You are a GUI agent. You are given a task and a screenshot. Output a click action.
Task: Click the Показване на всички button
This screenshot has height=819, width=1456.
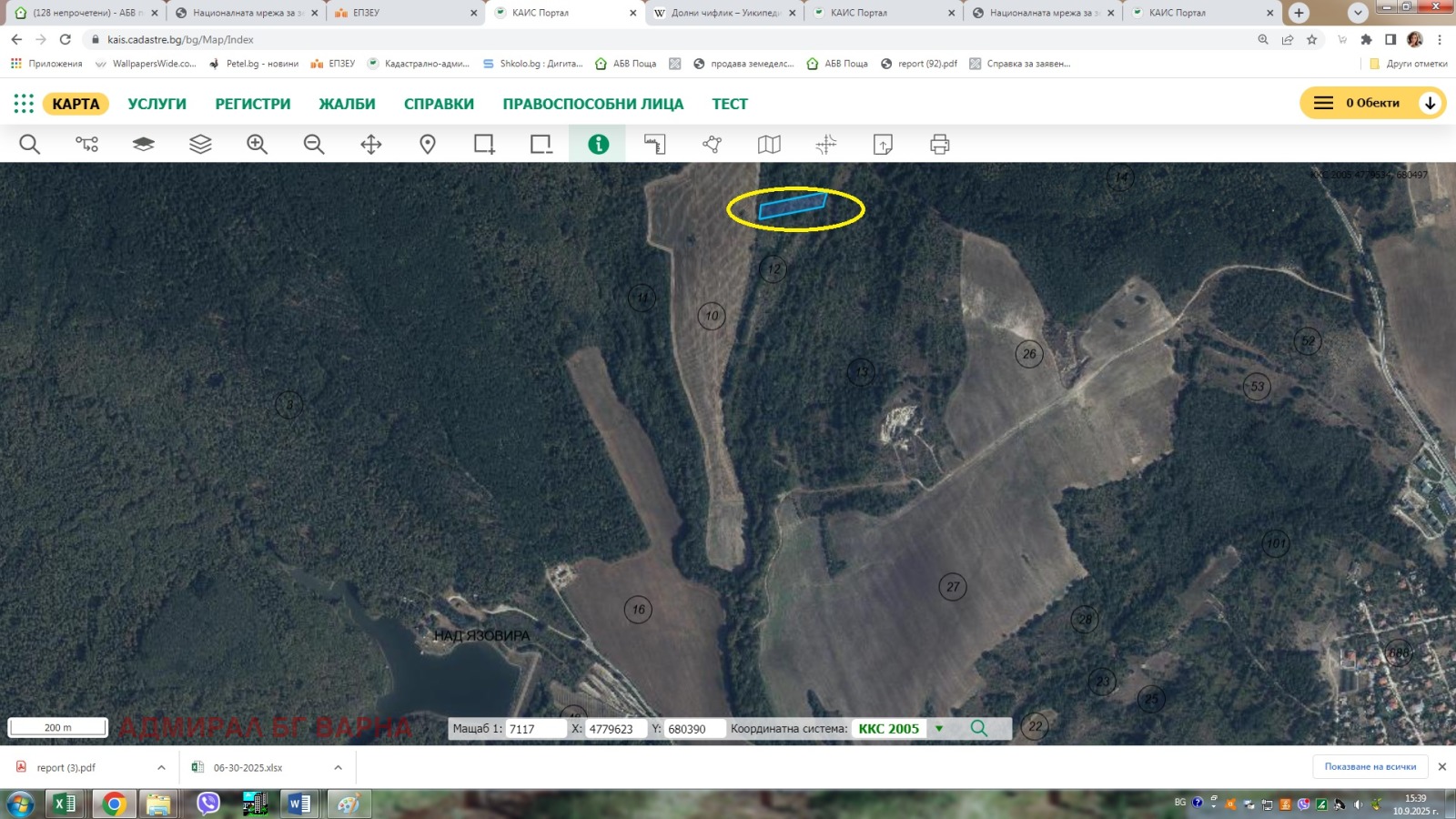pos(1370,767)
